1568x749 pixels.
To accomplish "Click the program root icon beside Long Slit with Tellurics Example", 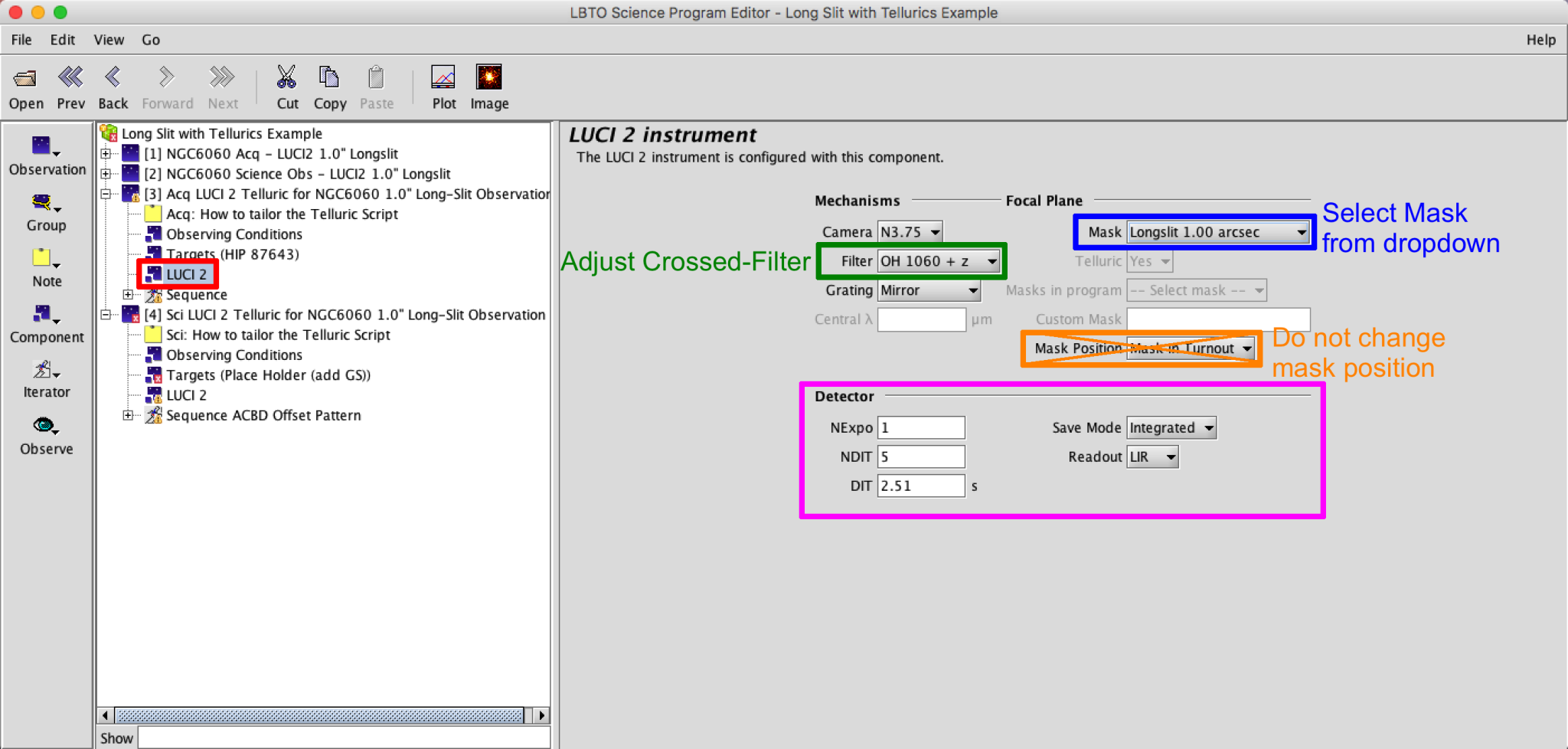I will point(109,133).
